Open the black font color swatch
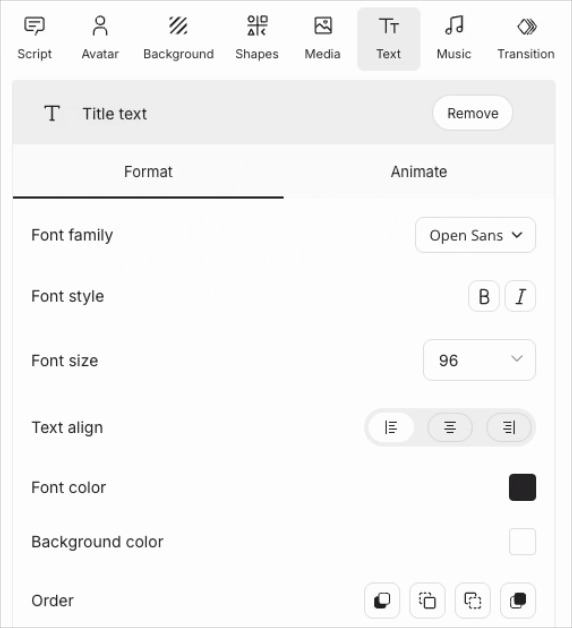This screenshot has height=628, width=572. coord(522,487)
